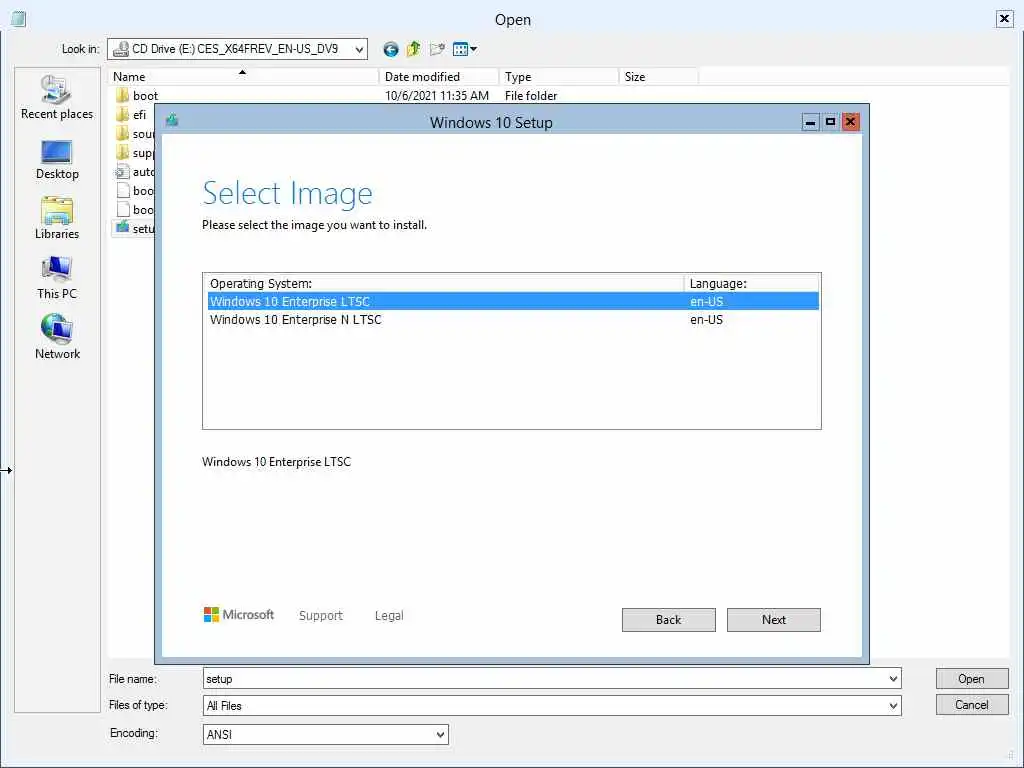Go to Desktop in sidebar
Image resolution: width=1024 pixels, height=768 pixels.
point(57,160)
